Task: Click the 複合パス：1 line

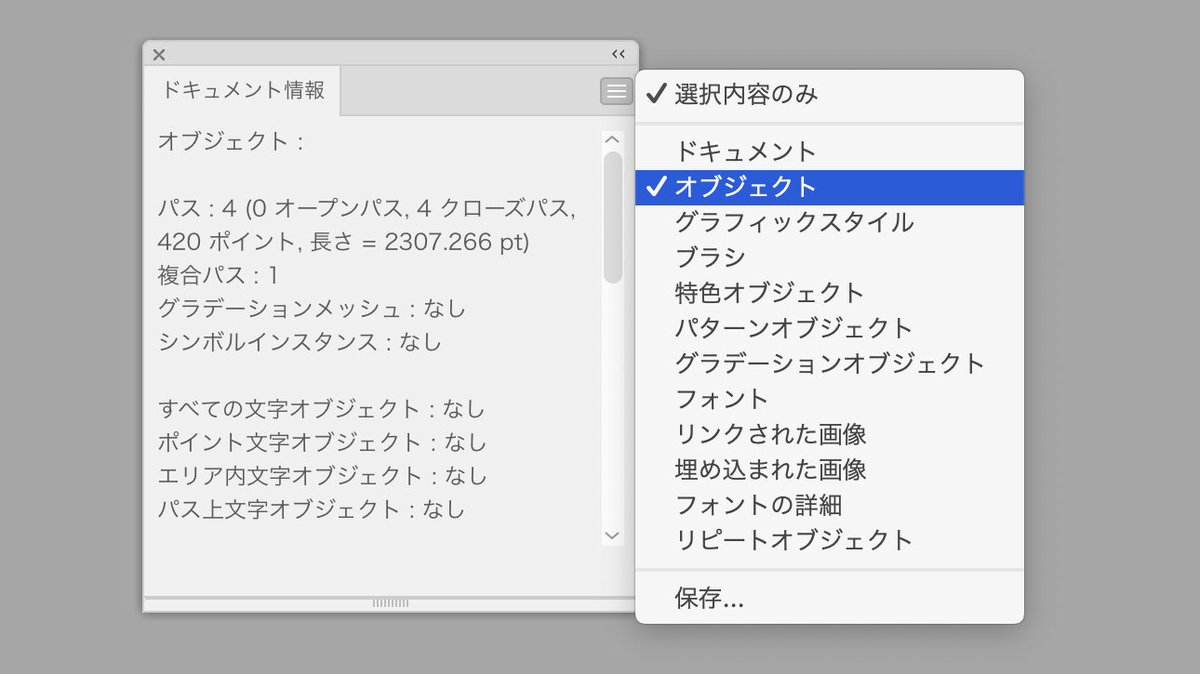Action: [218, 275]
